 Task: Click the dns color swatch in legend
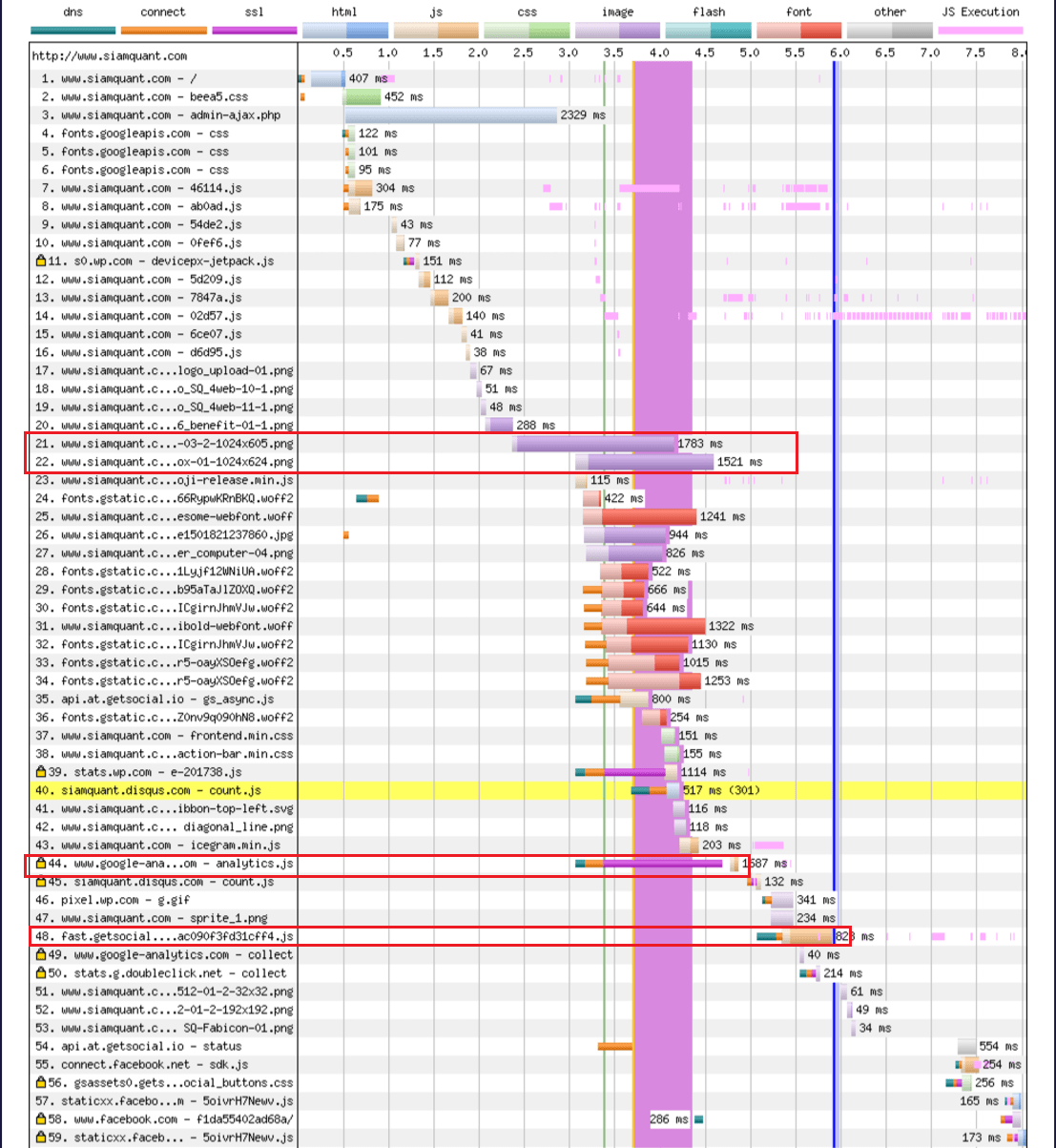click(x=72, y=31)
